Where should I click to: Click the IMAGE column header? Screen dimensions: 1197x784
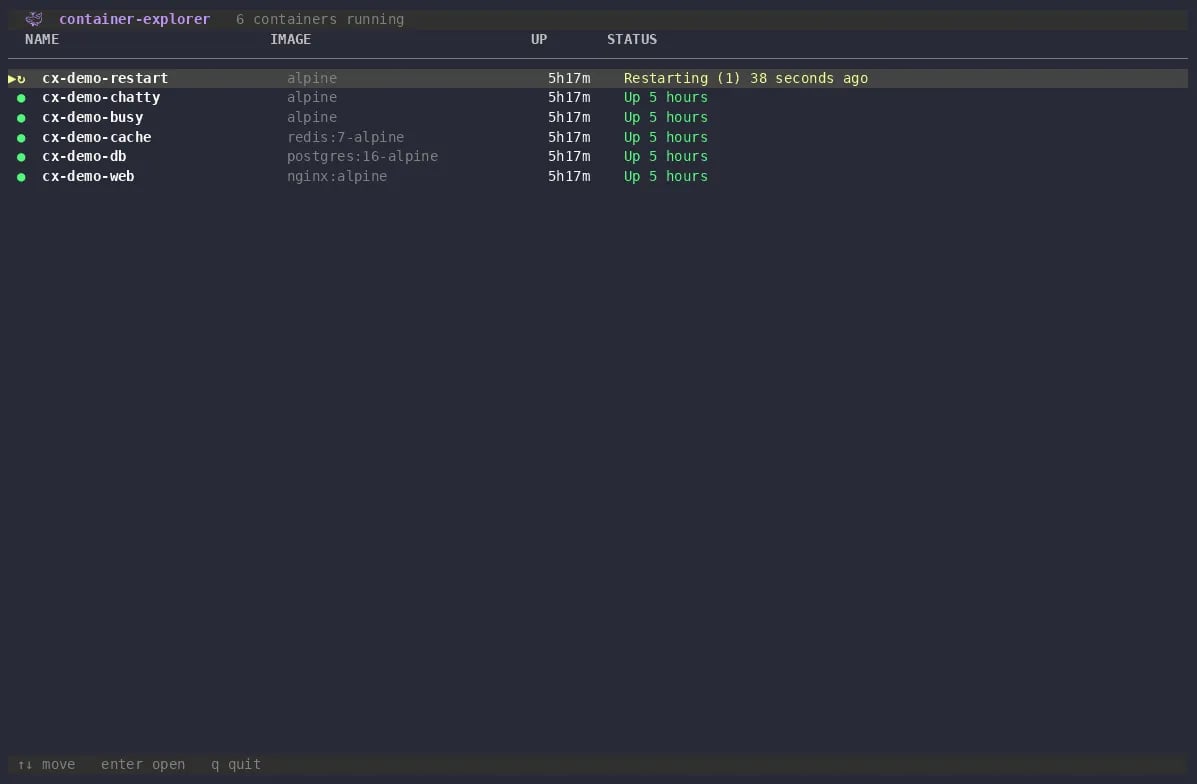[291, 39]
